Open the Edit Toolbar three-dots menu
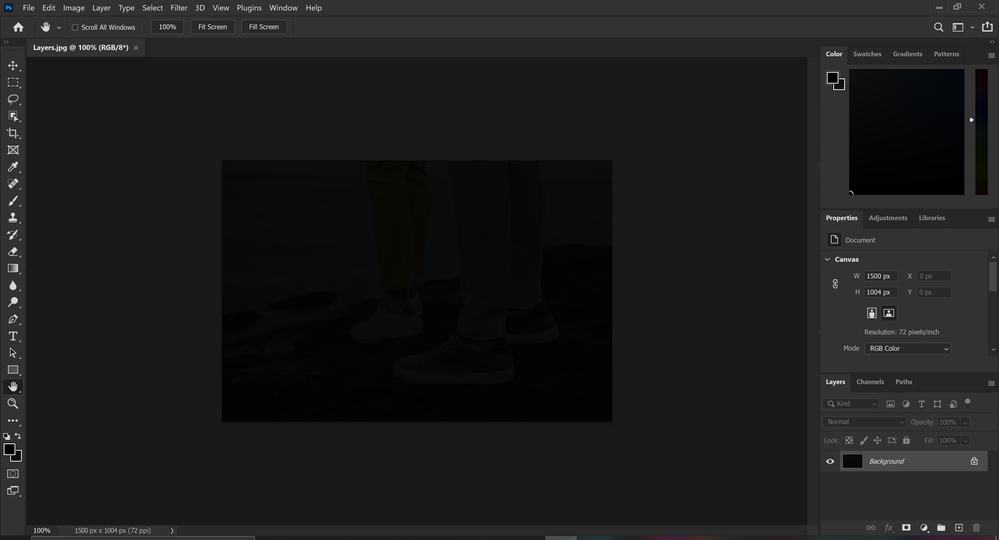999x540 pixels. 13,421
